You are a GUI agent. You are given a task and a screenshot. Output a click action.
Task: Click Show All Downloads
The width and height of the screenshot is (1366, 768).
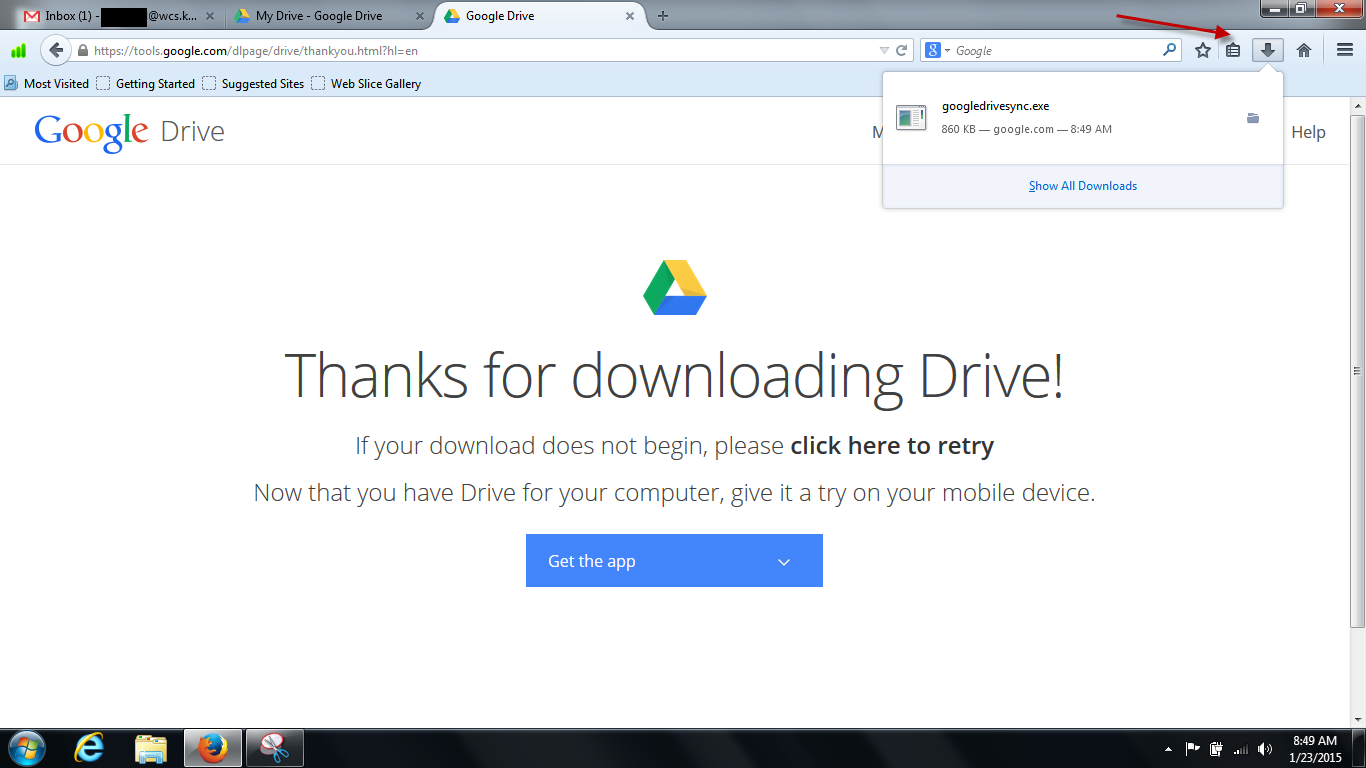1083,186
